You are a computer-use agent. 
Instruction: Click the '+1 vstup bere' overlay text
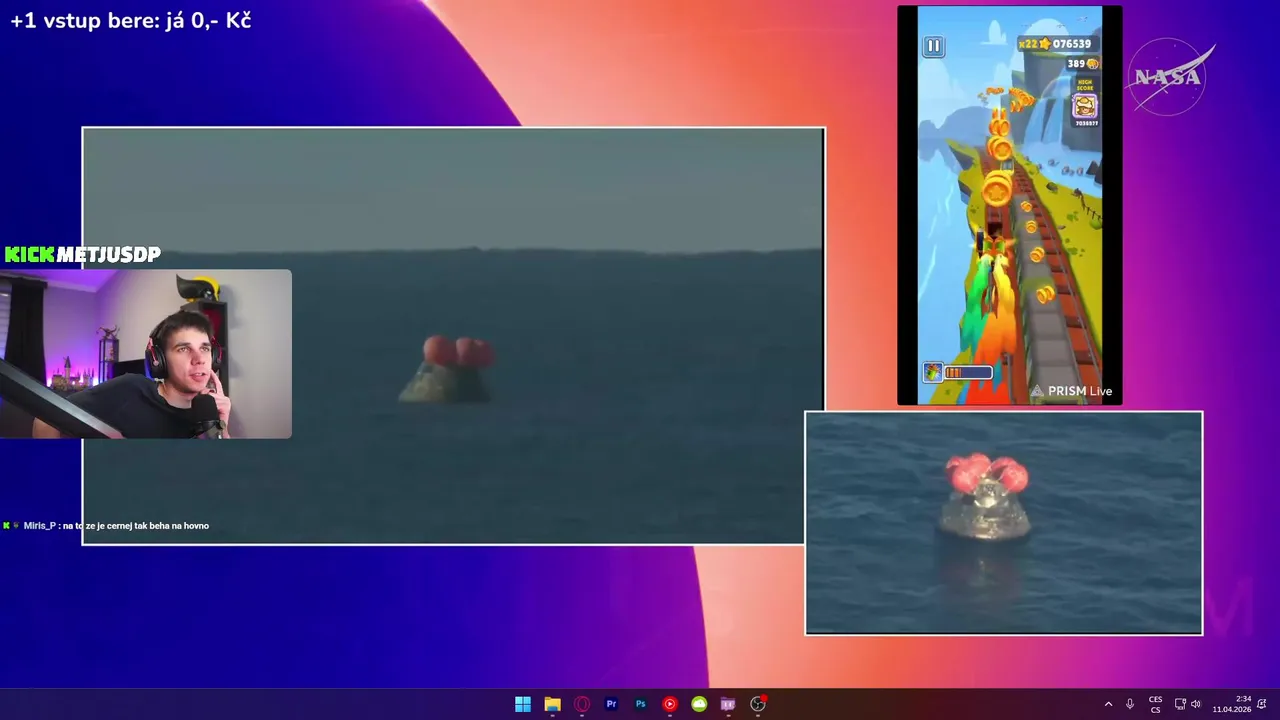(x=130, y=20)
